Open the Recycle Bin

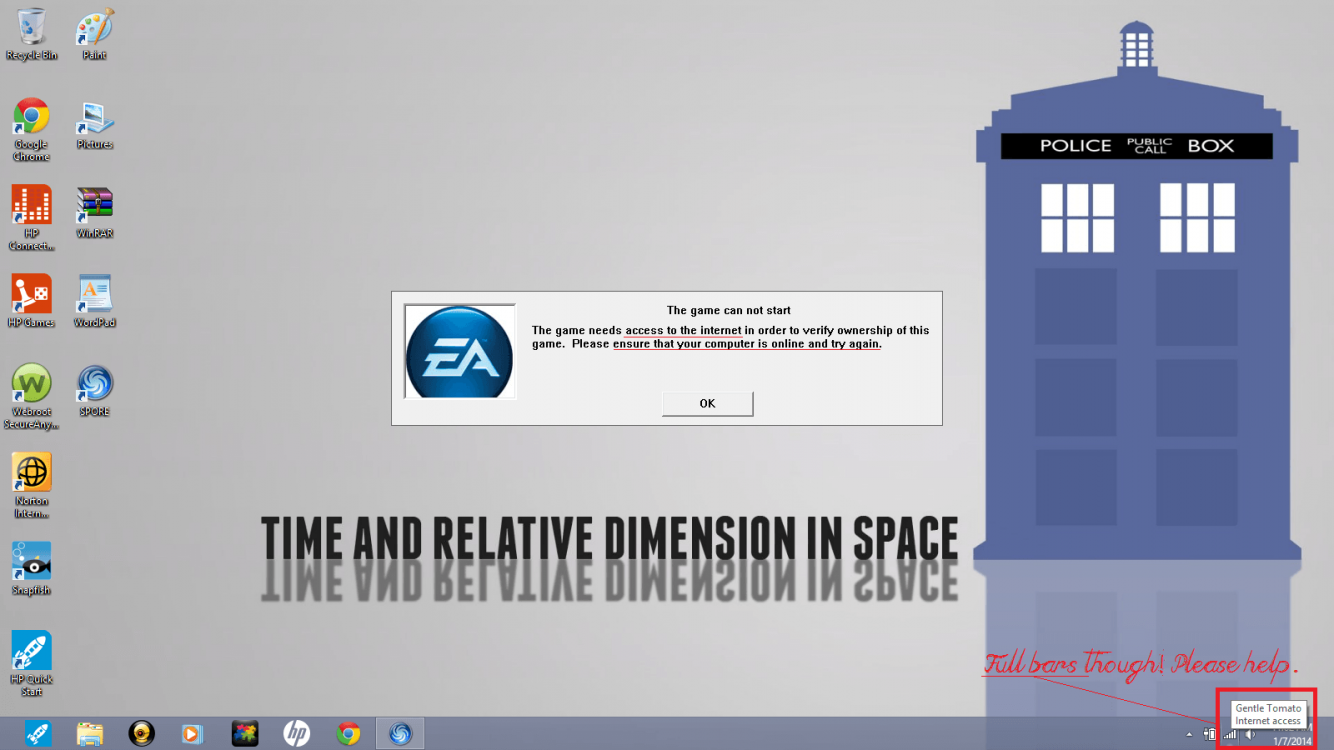click(31, 25)
